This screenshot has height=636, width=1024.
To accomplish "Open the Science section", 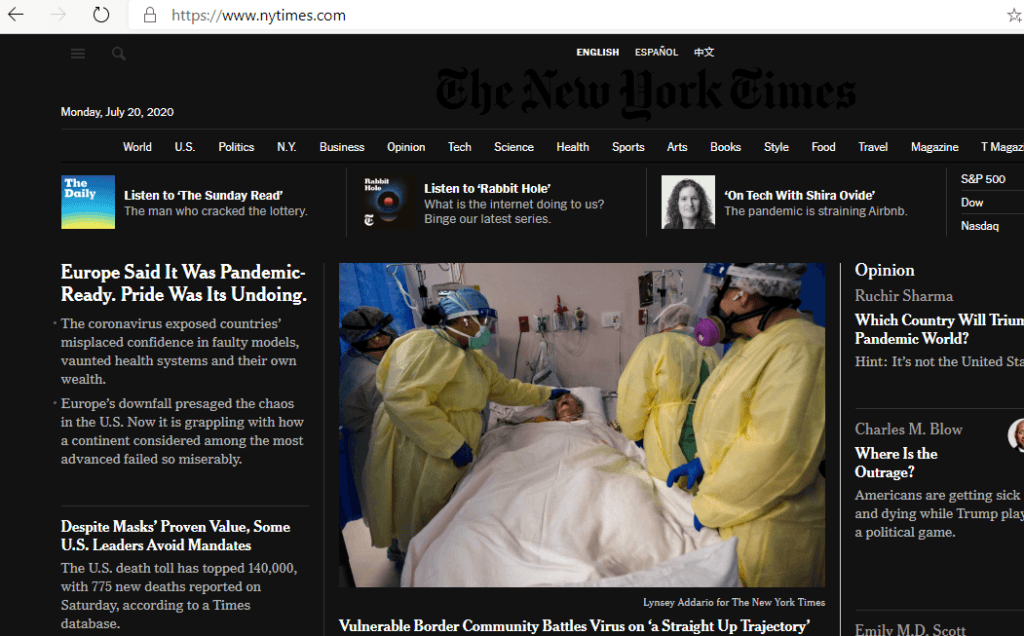I will [513, 147].
